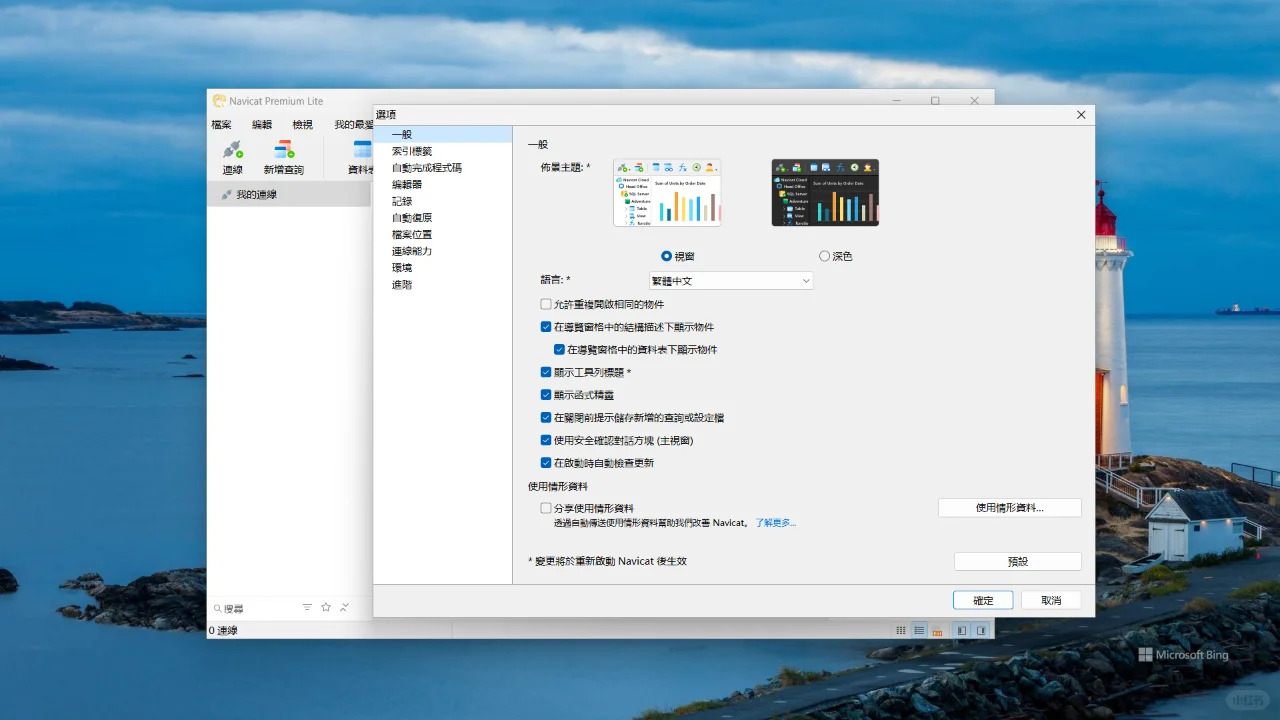Open the 我的最愛 favorites menu

click(354, 125)
